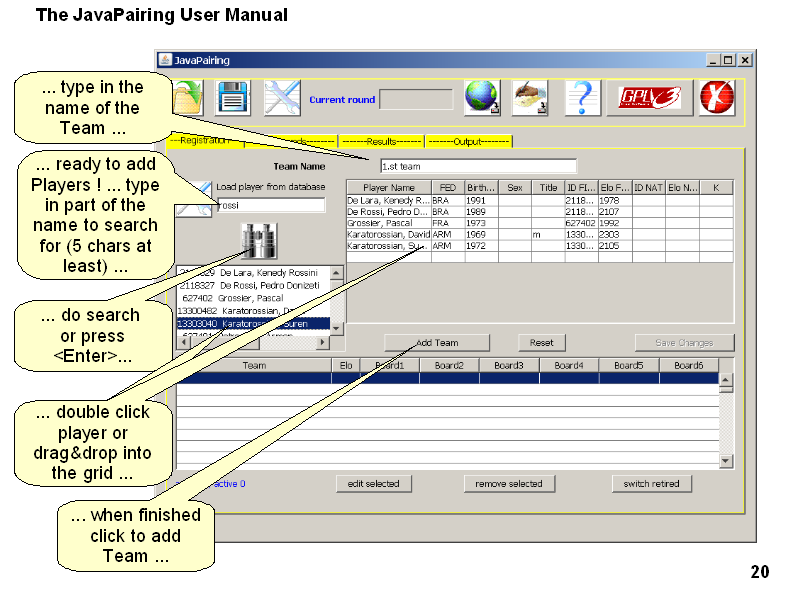Screen dimensions: 800x600
Task: Click the binoculars search icon
Action: pos(259,239)
